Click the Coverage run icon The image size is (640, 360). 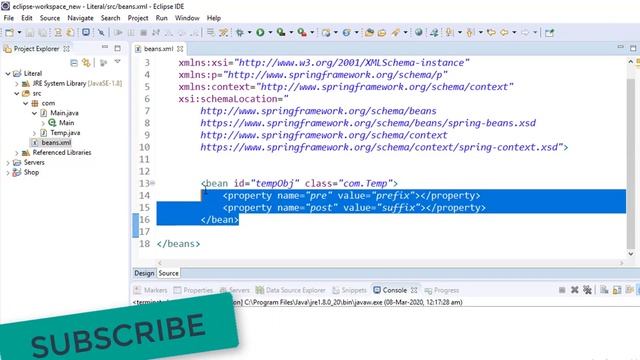281,33
